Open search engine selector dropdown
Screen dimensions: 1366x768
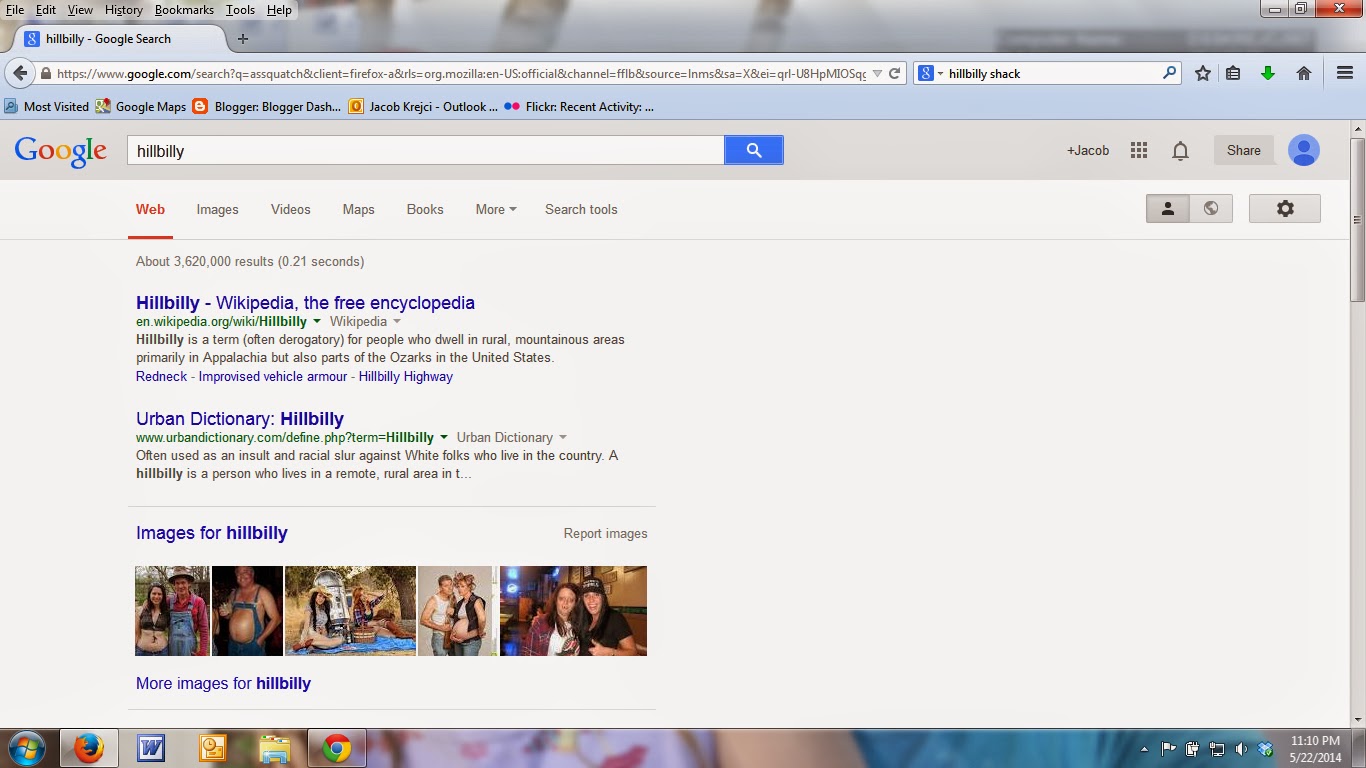pyautogui.click(x=930, y=73)
